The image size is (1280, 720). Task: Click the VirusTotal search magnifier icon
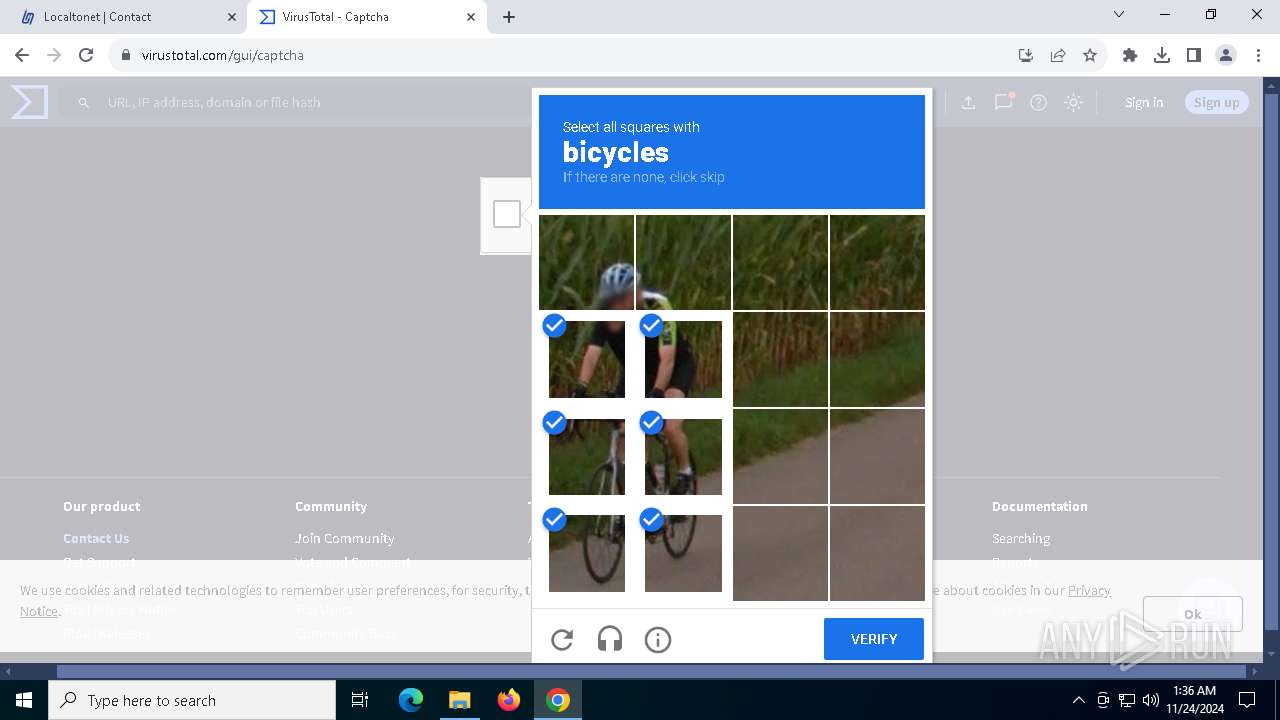[x=84, y=102]
